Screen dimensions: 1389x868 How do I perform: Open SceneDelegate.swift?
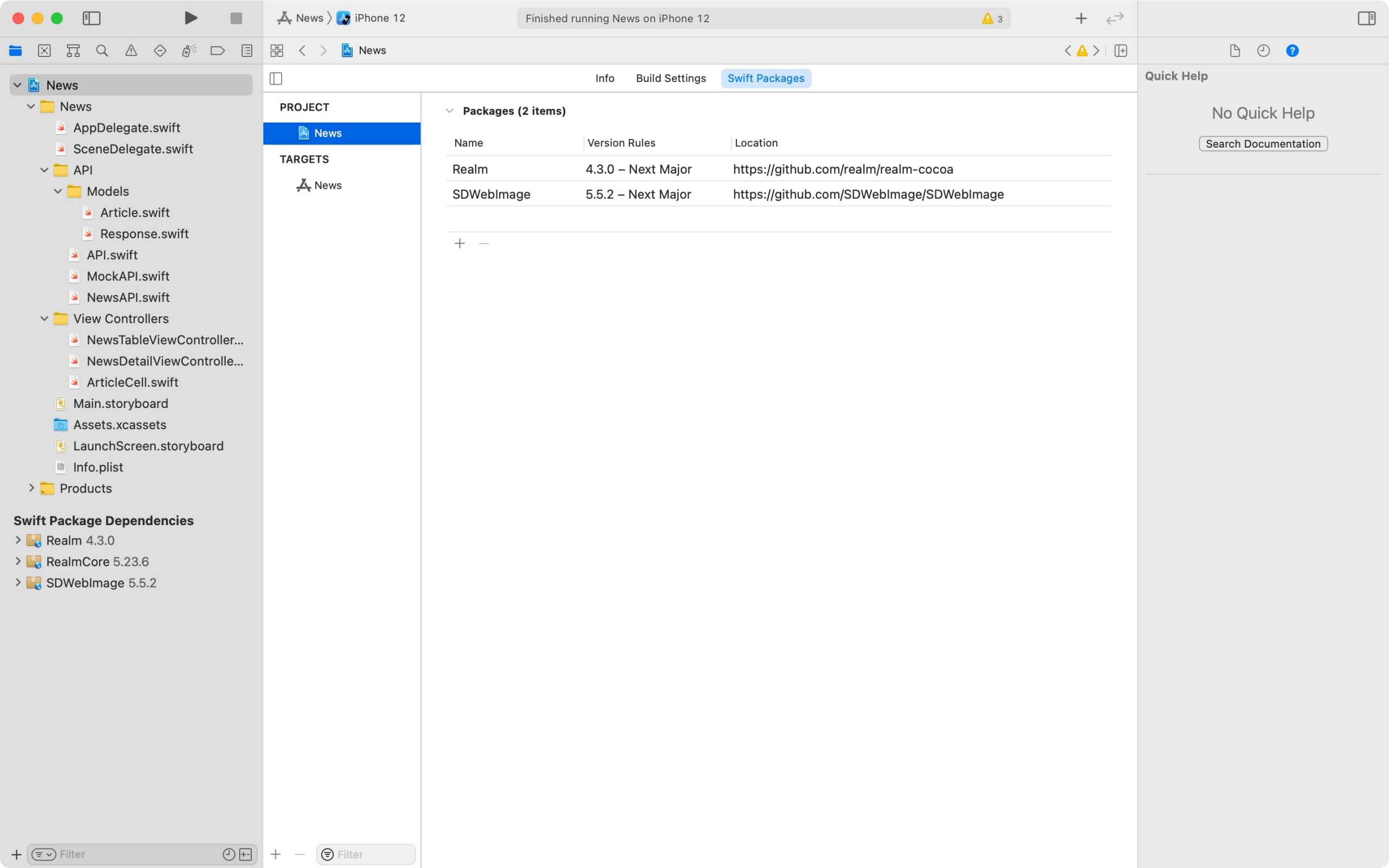pos(132,149)
